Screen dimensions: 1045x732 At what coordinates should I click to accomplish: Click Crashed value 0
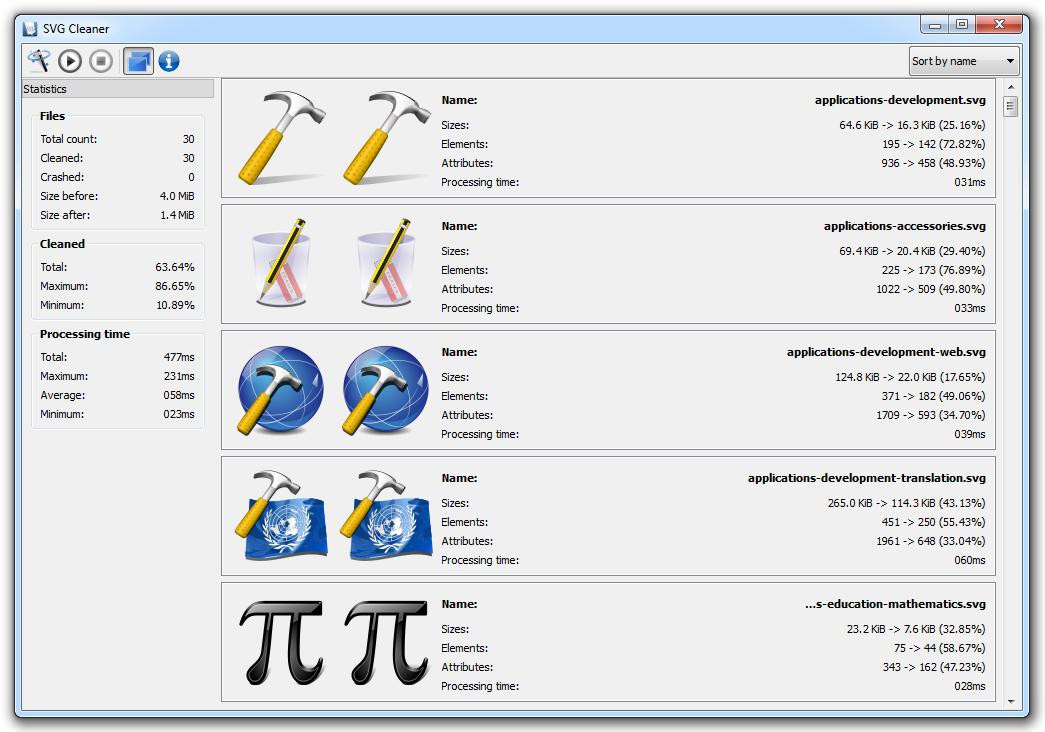pos(191,177)
